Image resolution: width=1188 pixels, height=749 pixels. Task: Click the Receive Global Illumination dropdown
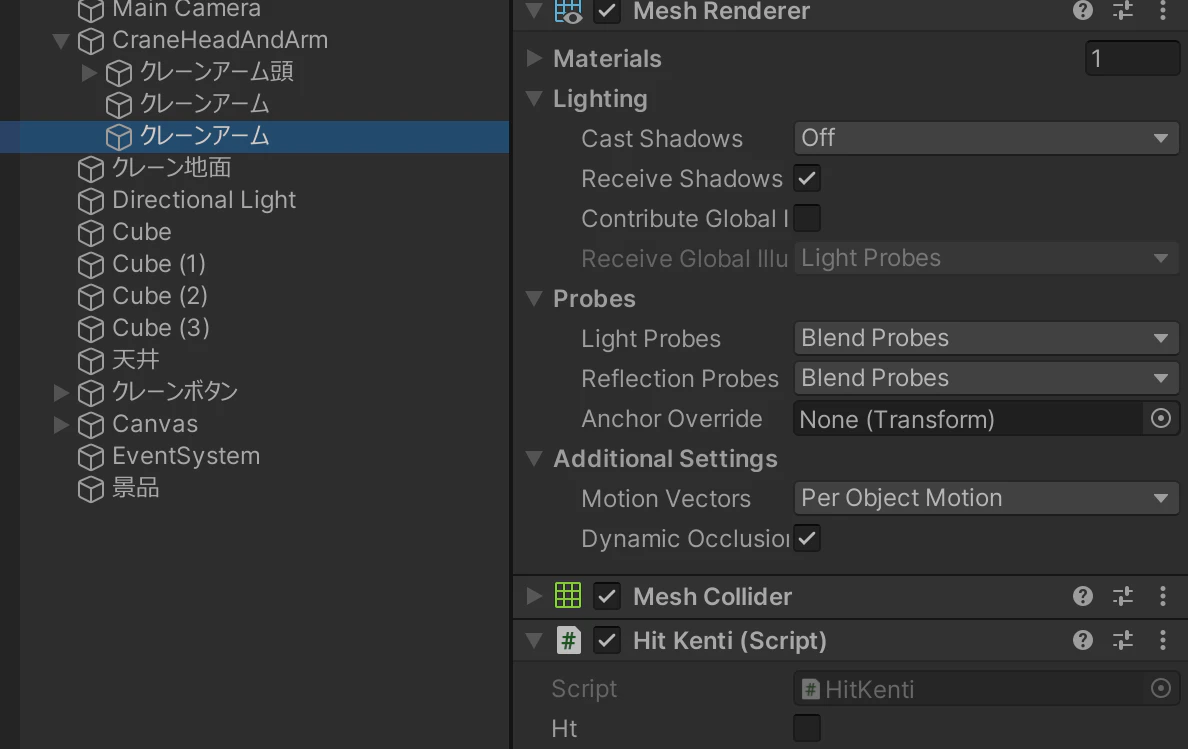pos(986,258)
